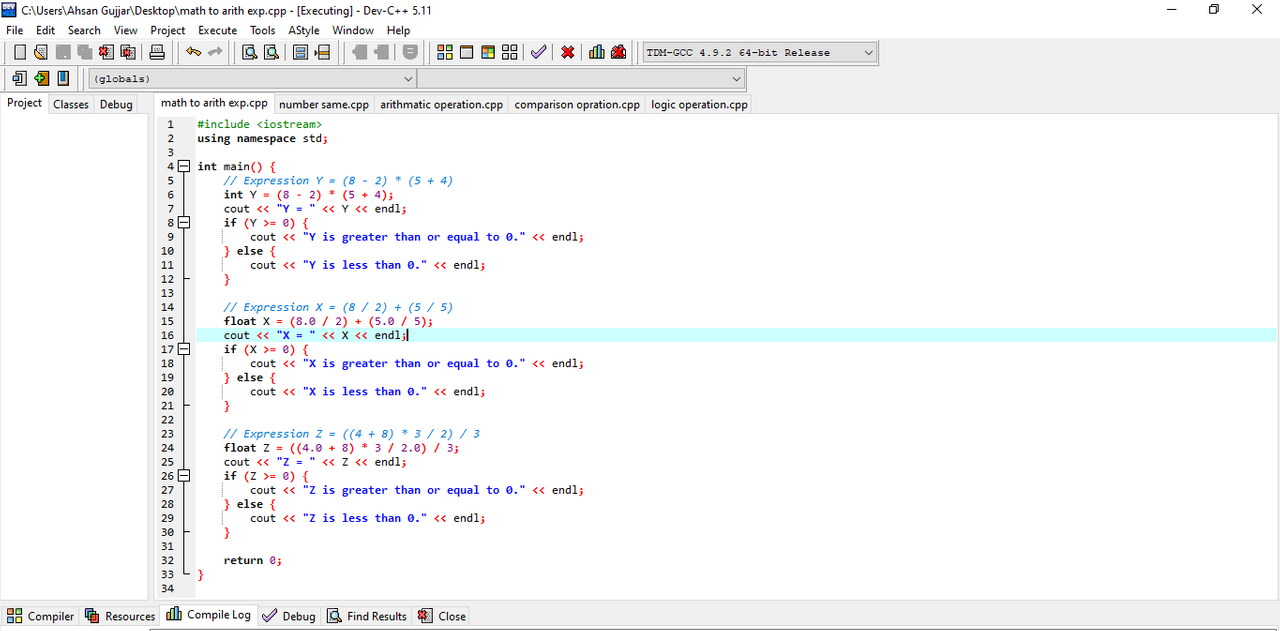The width and height of the screenshot is (1280, 631).
Task: Click the Close button in bottom panel
Action: tap(442, 616)
